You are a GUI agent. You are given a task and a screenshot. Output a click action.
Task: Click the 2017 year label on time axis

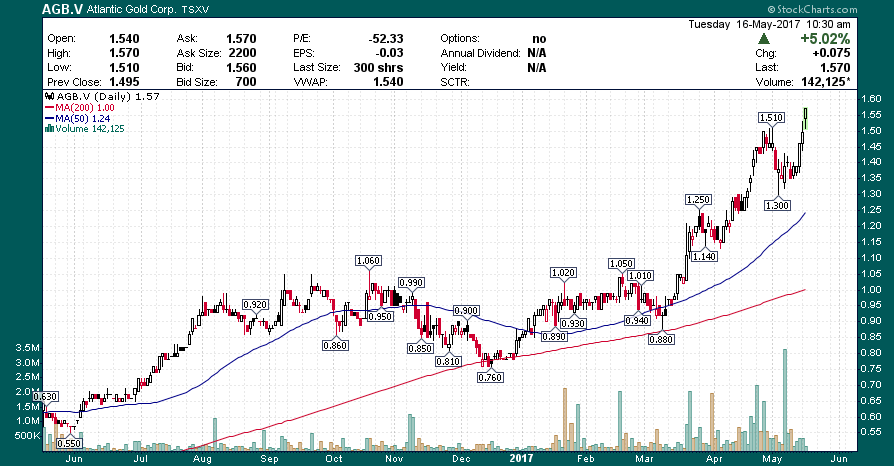pyautogui.click(x=521, y=458)
